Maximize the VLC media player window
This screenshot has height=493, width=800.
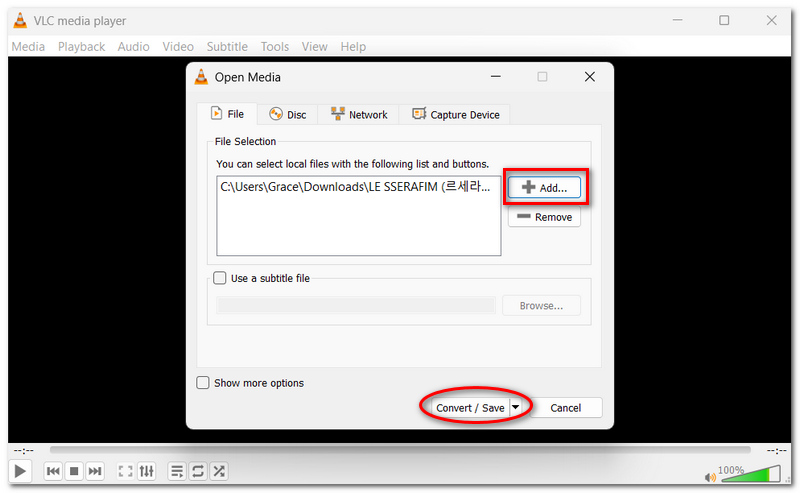click(724, 20)
